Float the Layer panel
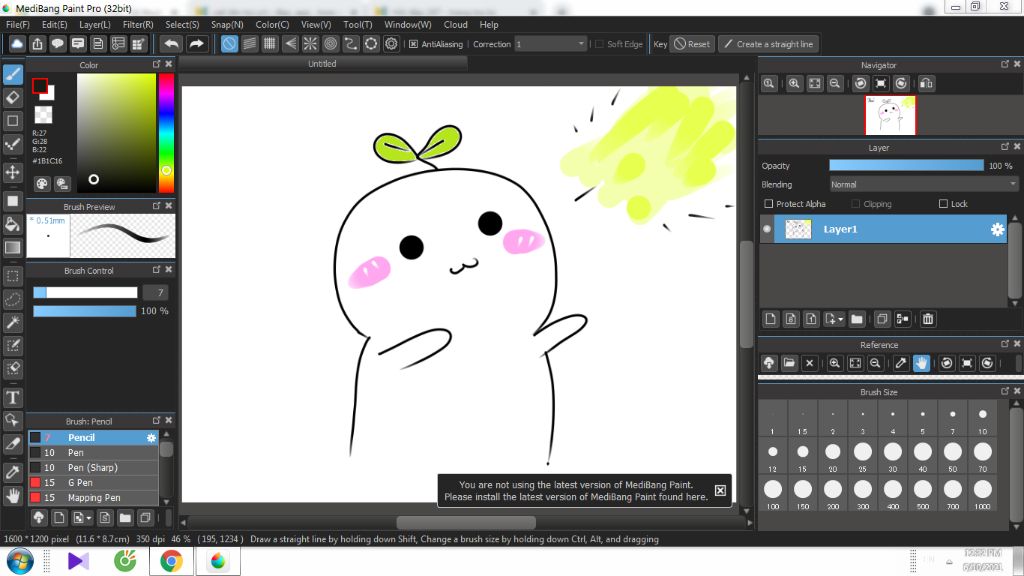Viewport: 1024px width, 576px height. [x=1004, y=147]
